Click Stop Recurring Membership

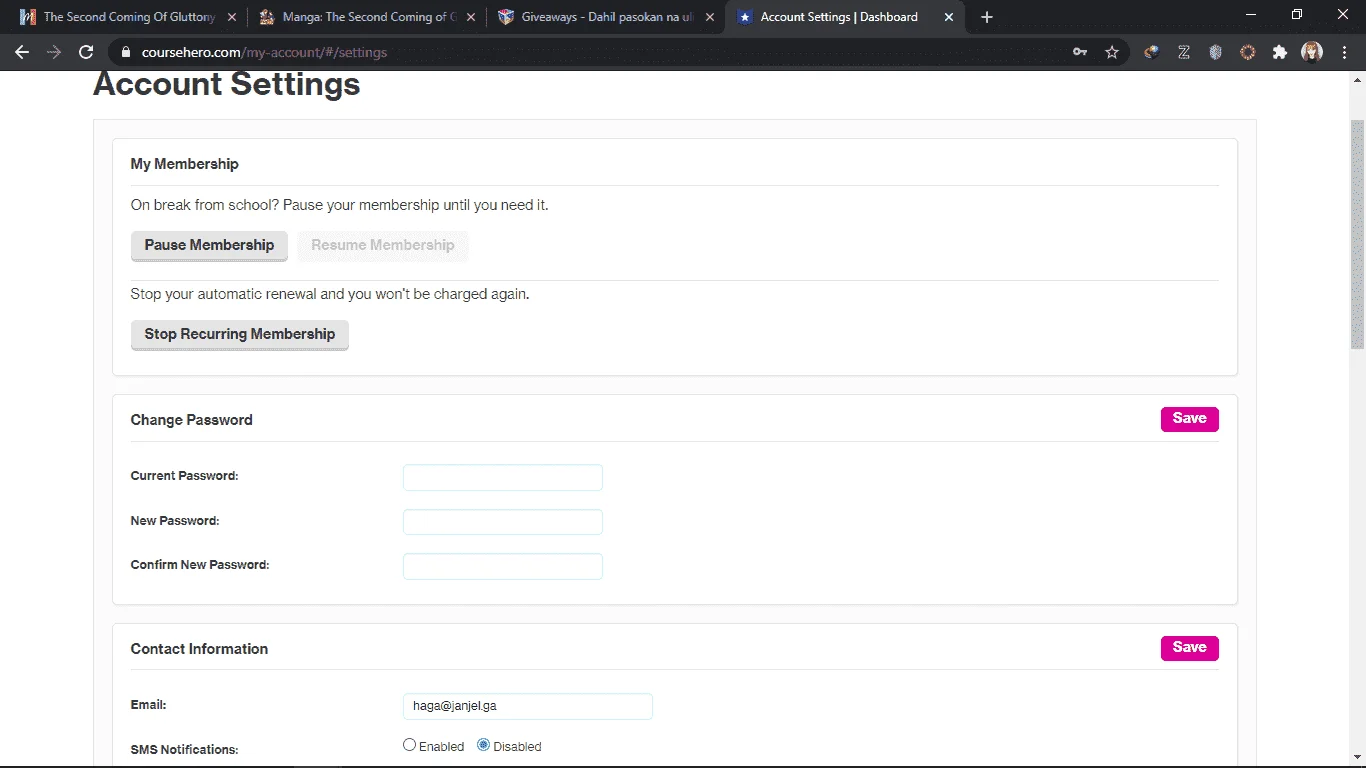[x=240, y=335]
